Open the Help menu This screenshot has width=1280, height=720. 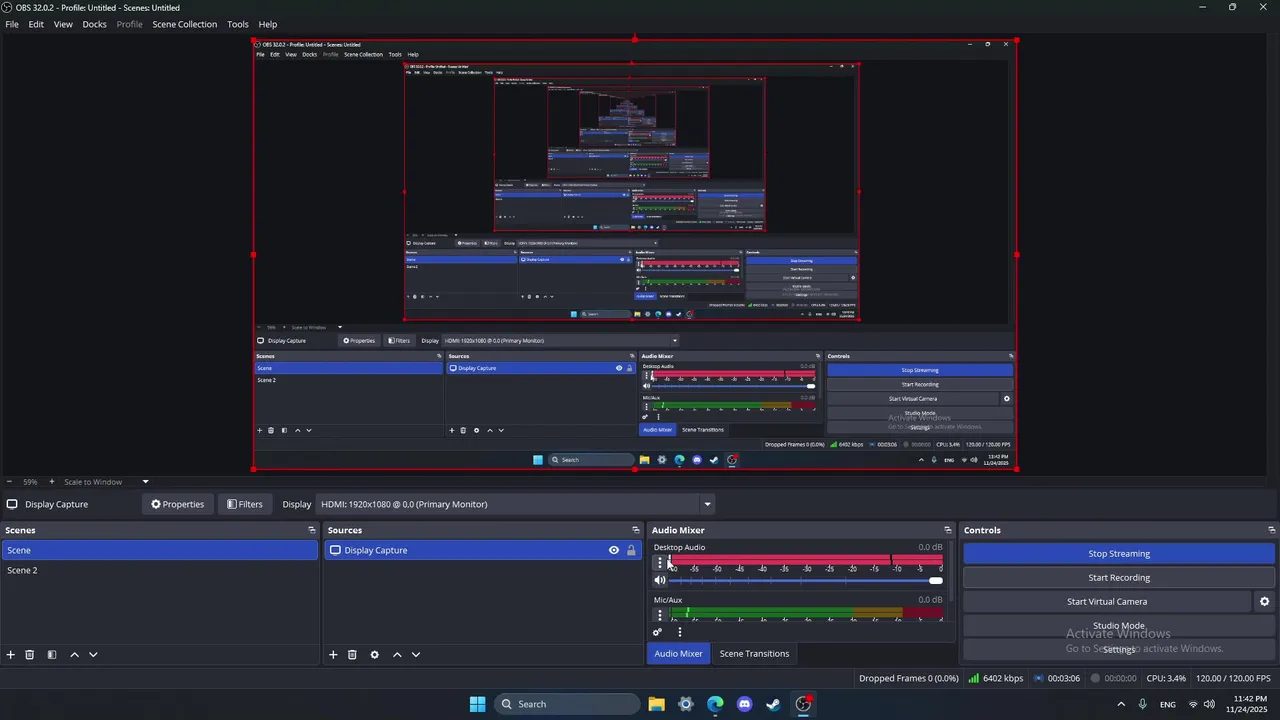(268, 24)
